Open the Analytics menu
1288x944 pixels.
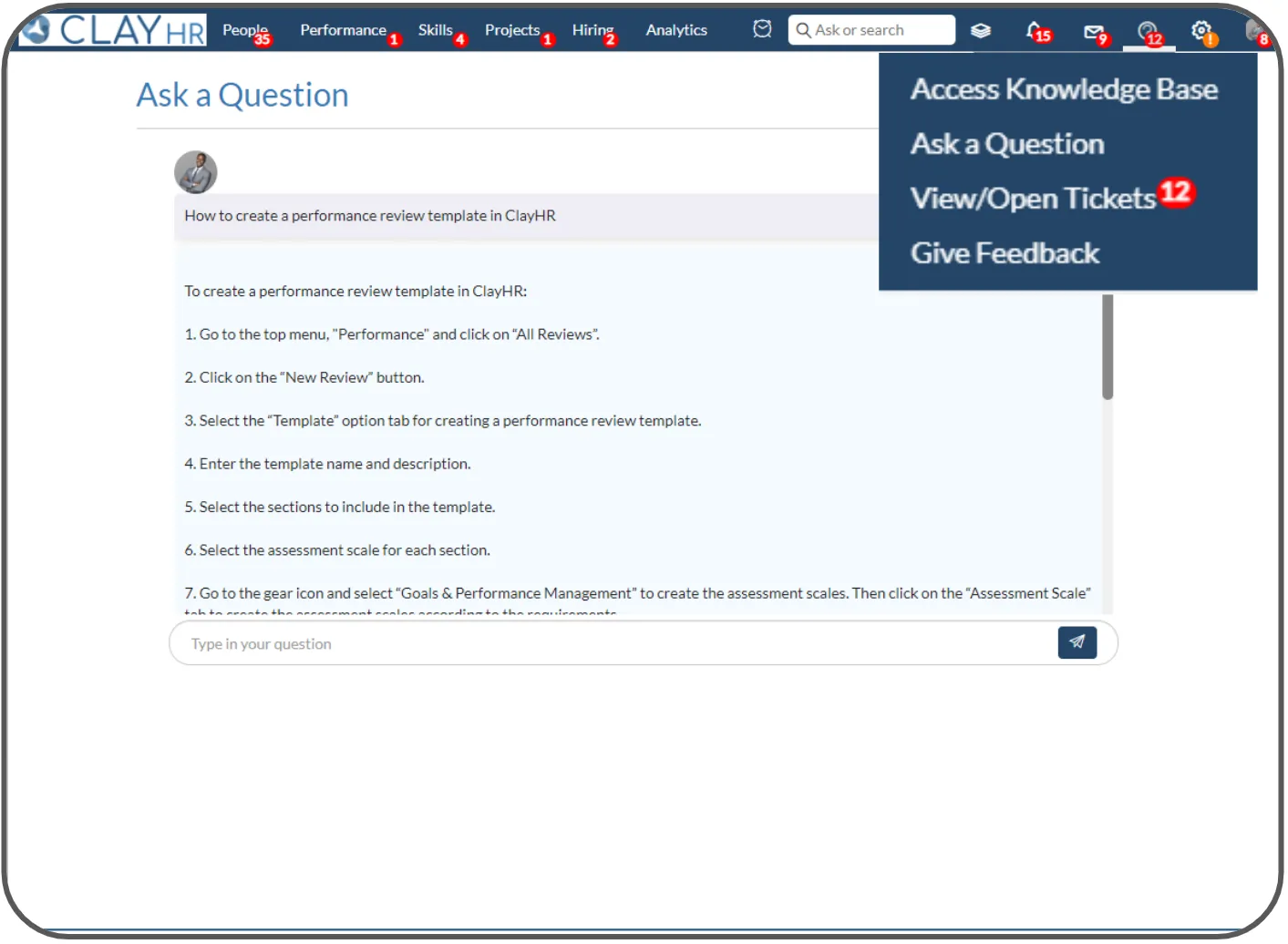click(676, 30)
